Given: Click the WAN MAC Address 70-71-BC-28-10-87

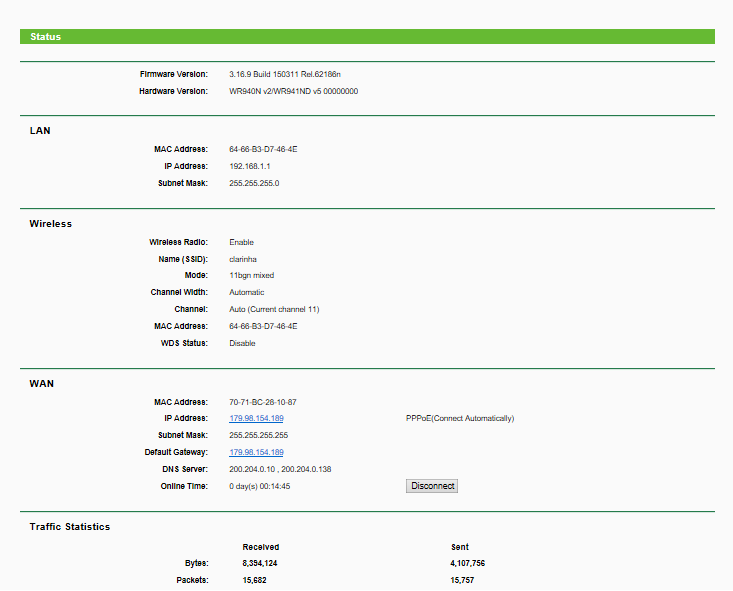Looking at the screenshot, I should pyautogui.click(x=263, y=402).
